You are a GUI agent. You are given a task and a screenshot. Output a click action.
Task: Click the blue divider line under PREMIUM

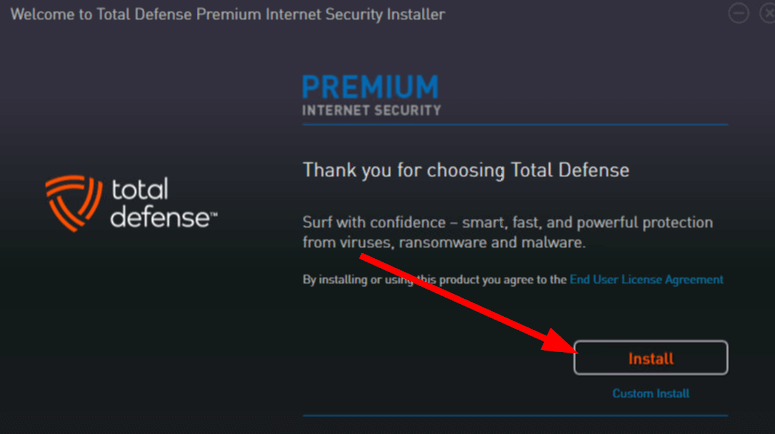515,125
